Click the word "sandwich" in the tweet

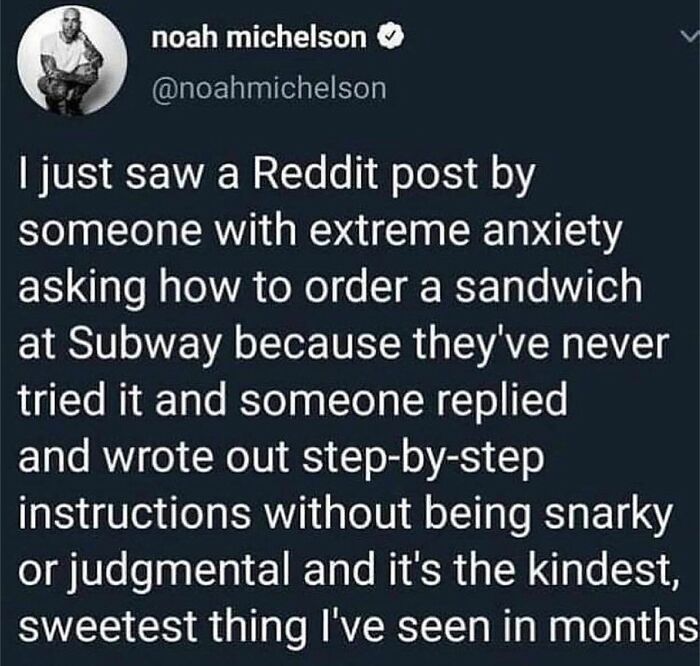(x=548, y=286)
